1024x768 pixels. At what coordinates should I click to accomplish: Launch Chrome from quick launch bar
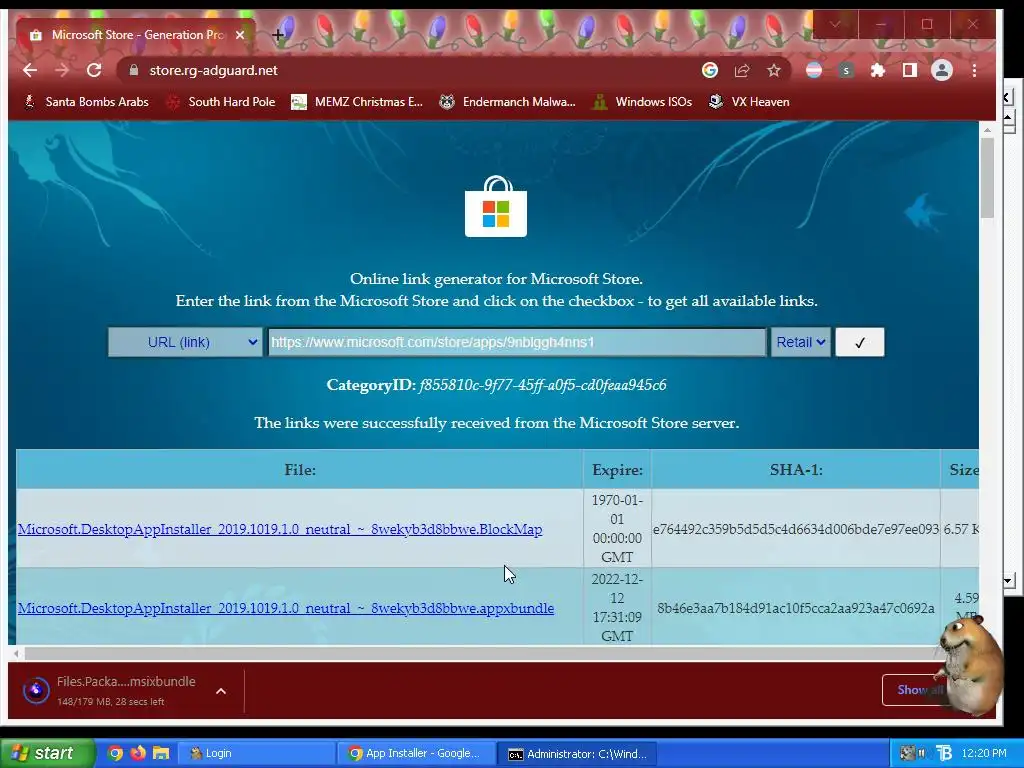116,753
